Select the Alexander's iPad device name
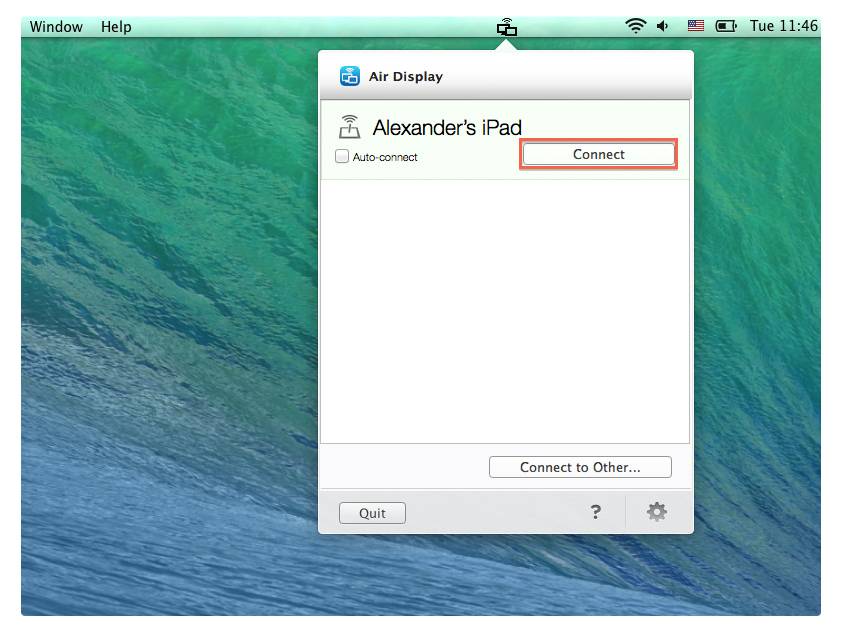Image resolution: width=842 pixels, height=632 pixels. point(447,127)
